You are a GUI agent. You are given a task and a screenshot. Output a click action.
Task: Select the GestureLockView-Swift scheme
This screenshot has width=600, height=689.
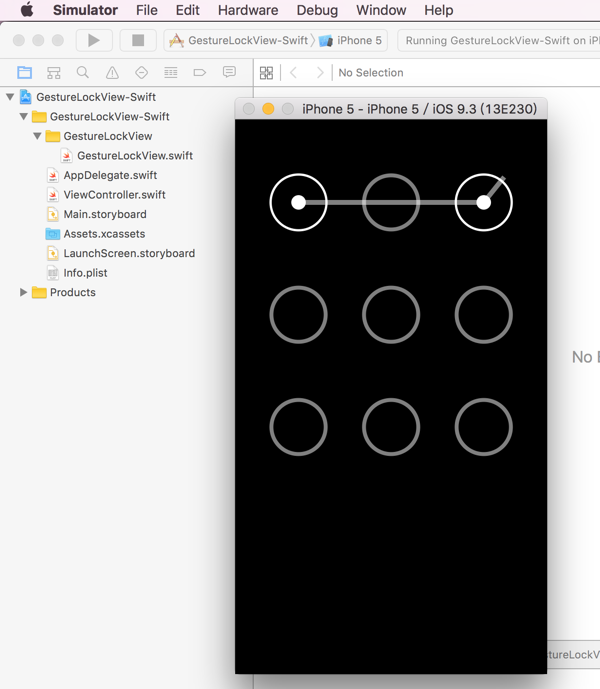[x=239, y=40]
